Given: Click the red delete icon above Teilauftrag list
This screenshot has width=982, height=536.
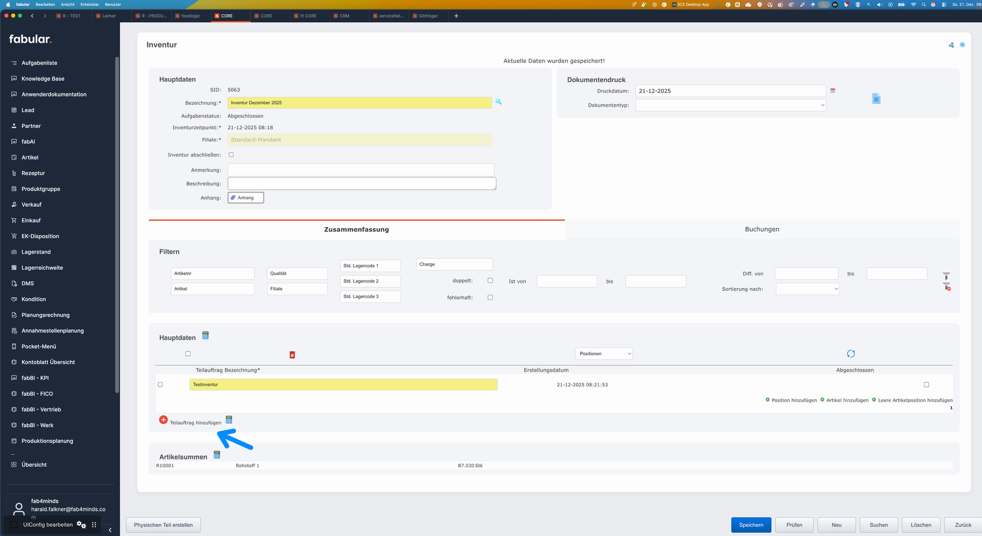Looking at the screenshot, I should pos(292,355).
